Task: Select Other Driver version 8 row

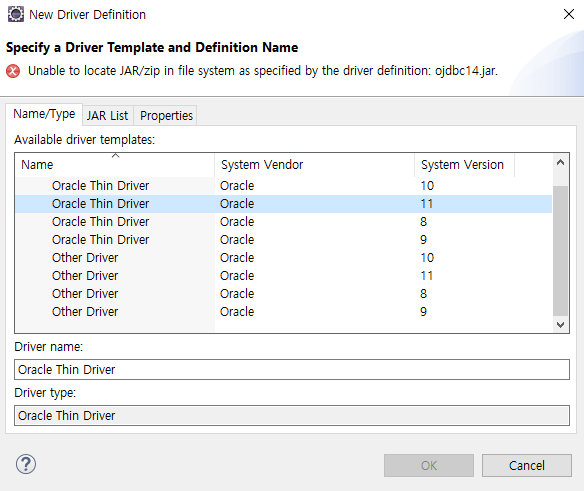Action: click(x=283, y=294)
